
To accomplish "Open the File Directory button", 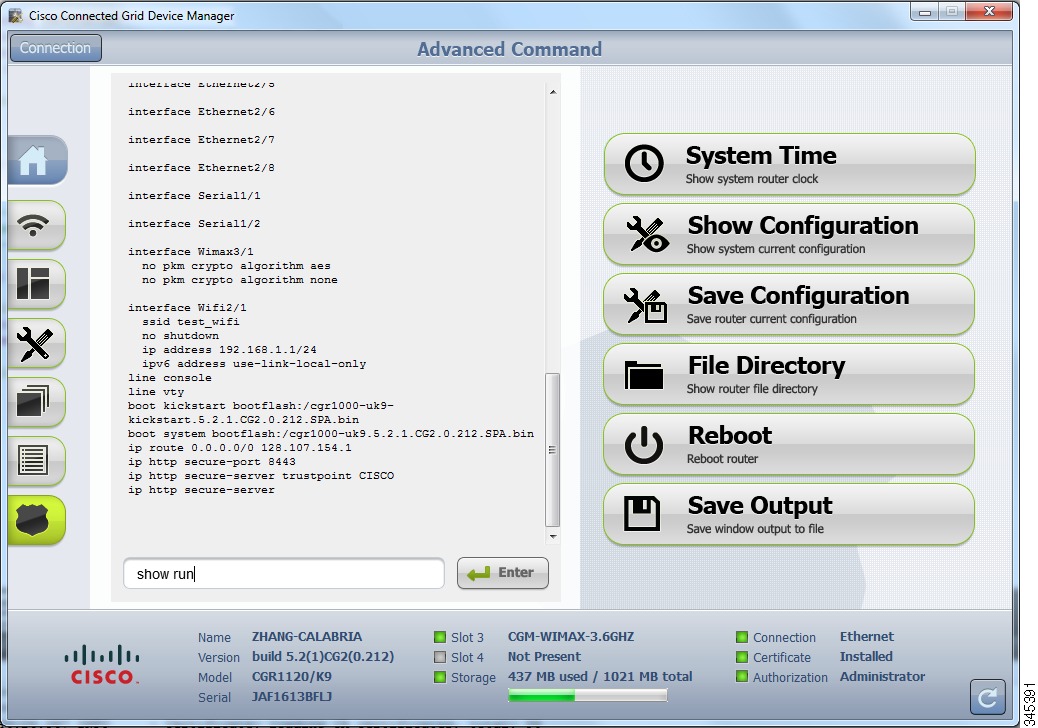I will point(788,374).
